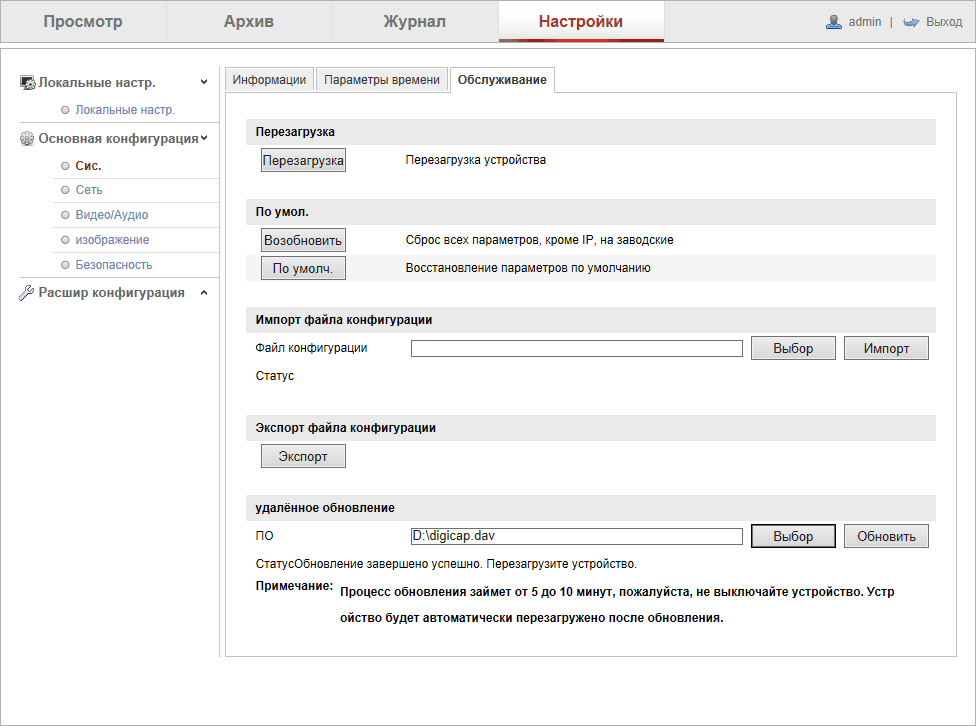Select the Обслуживание tab

coord(502,80)
